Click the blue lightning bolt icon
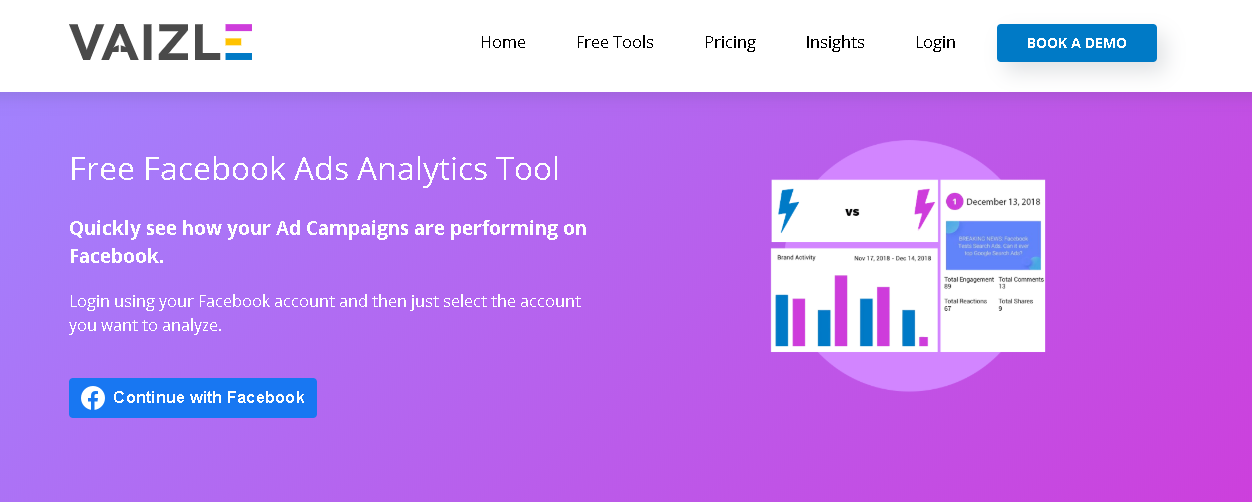The height and width of the screenshot is (502, 1252). (789, 210)
